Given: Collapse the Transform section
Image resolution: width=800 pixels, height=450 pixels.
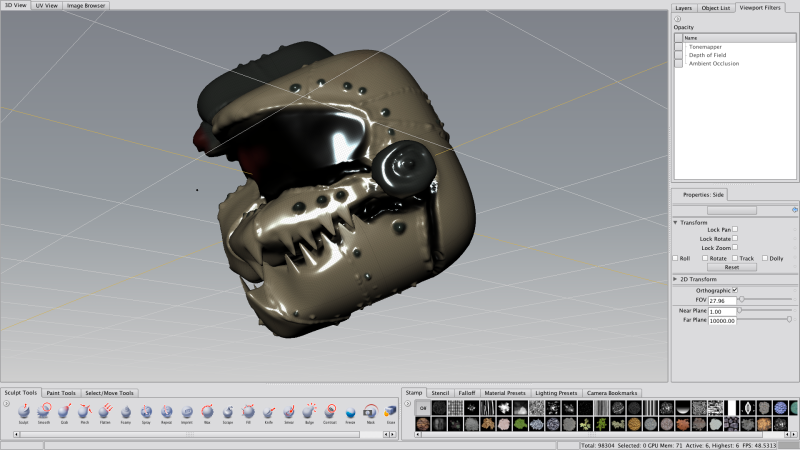Looking at the screenshot, I should (675, 222).
